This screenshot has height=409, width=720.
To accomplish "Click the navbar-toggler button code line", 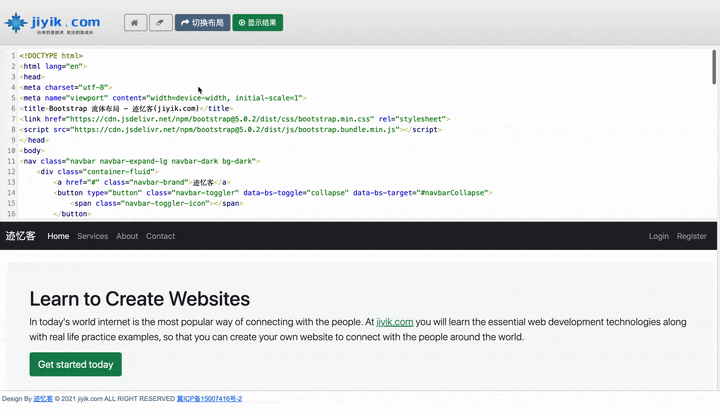I will (x=273, y=193).
